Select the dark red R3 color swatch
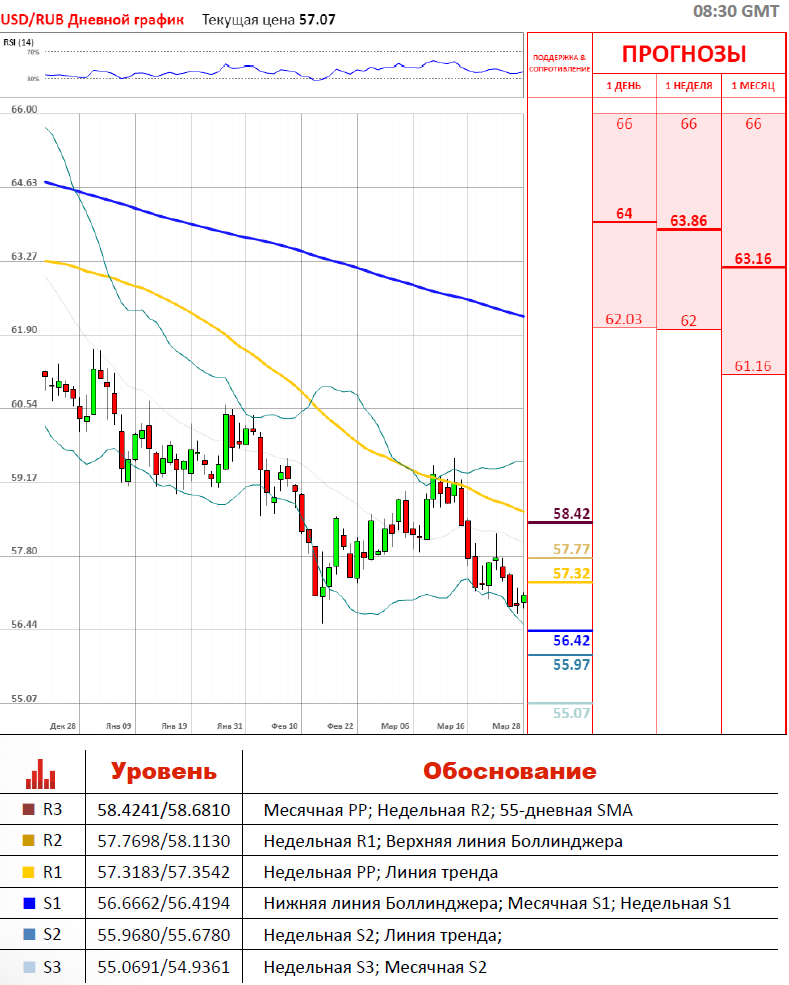 coord(27,810)
